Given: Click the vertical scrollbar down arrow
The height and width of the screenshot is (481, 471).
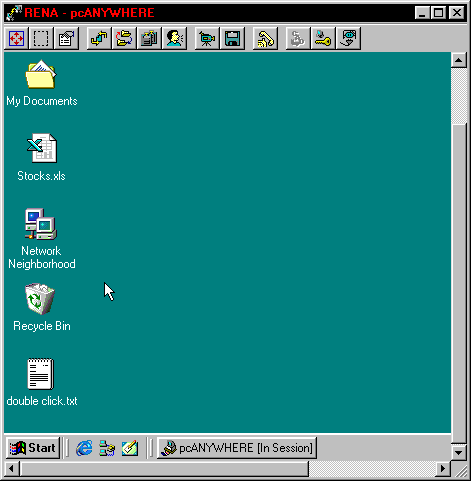Looking at the screenshot, I should click(459, 452).
